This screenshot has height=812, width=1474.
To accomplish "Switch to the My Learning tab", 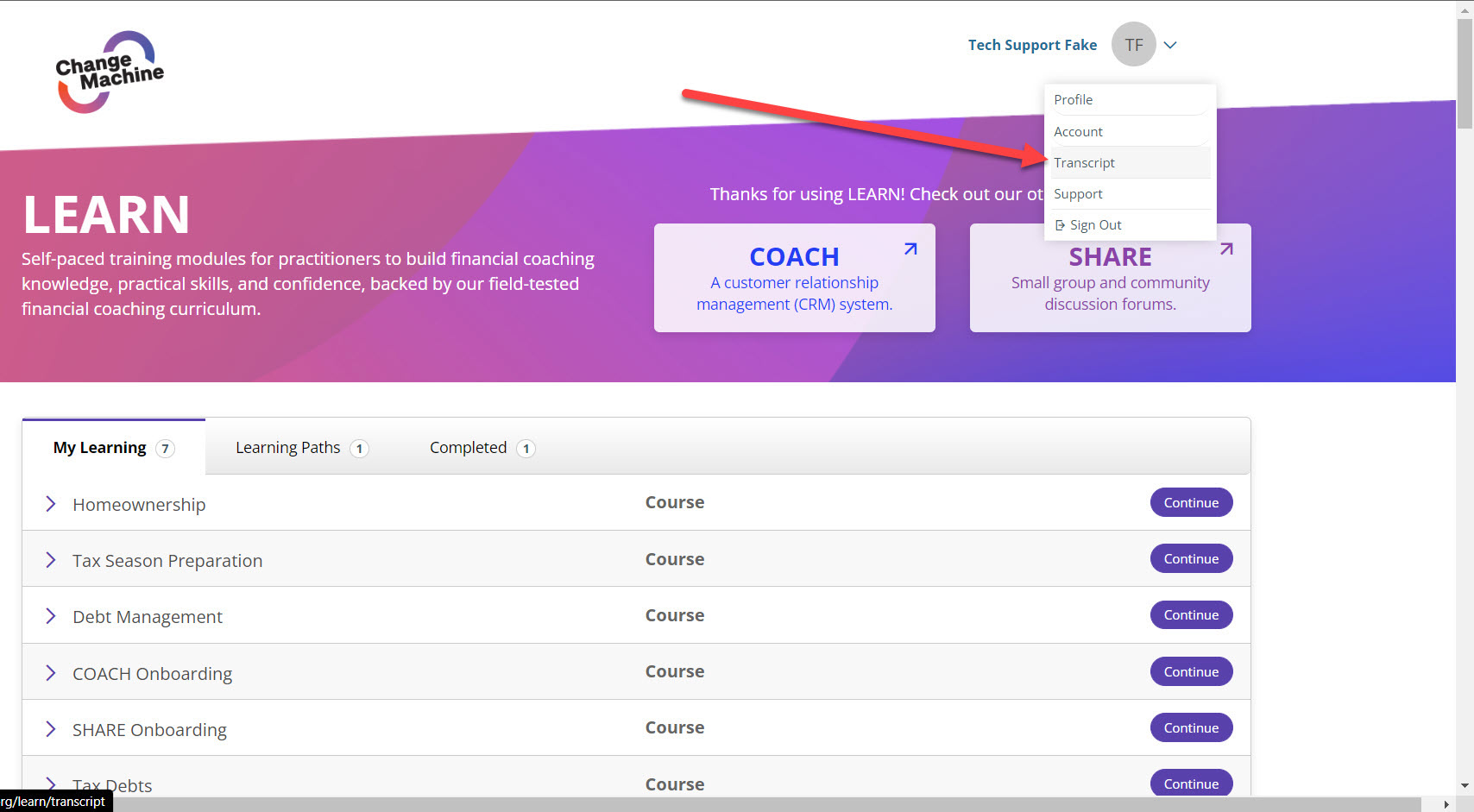I will click(x=113, y=448).
